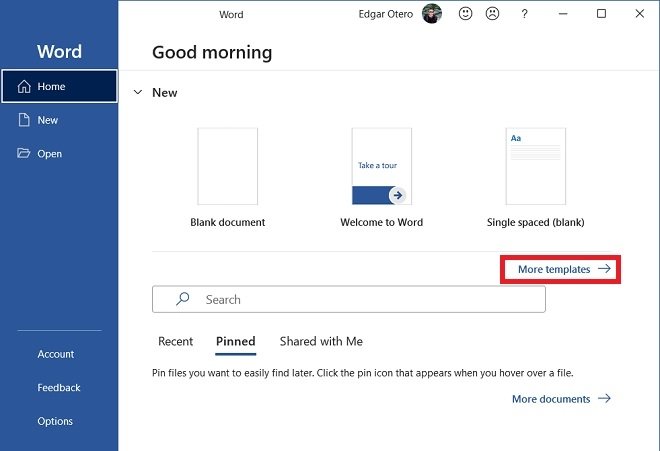This screenshot has width=660, height=451.
Task: Click the frowning face feedback icon
Action: point(492,14)
